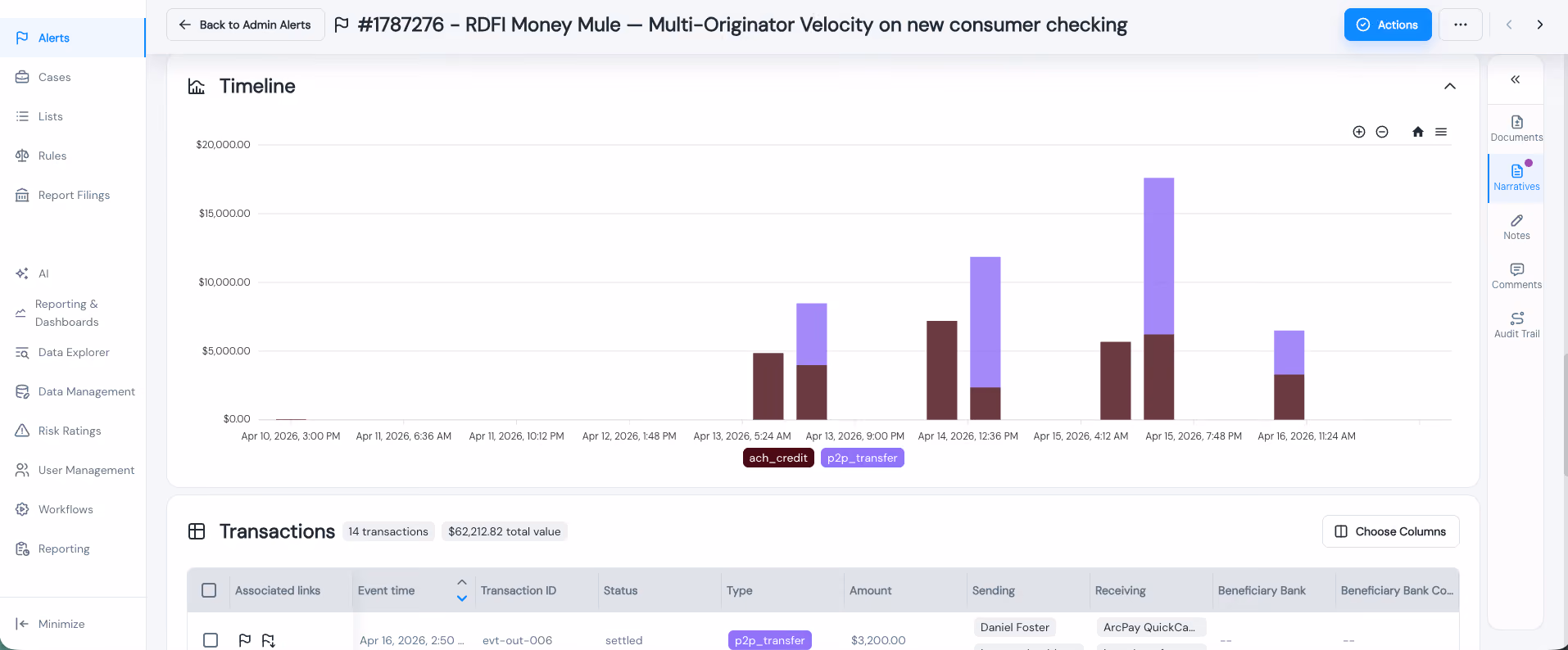The image size is (1568, 650).
Task: Open the Actions menu
Action: click(x=1388, y=25)
